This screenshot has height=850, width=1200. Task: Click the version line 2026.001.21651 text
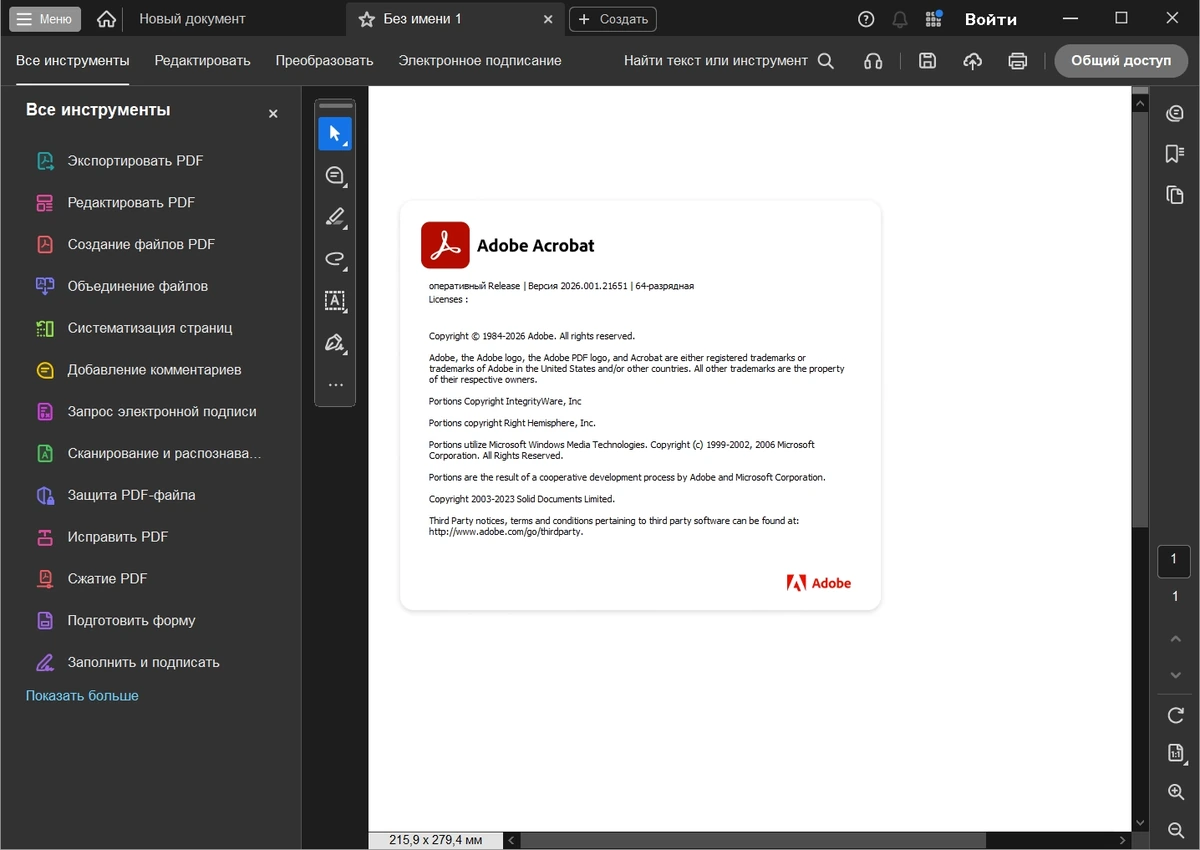point(561,286)
